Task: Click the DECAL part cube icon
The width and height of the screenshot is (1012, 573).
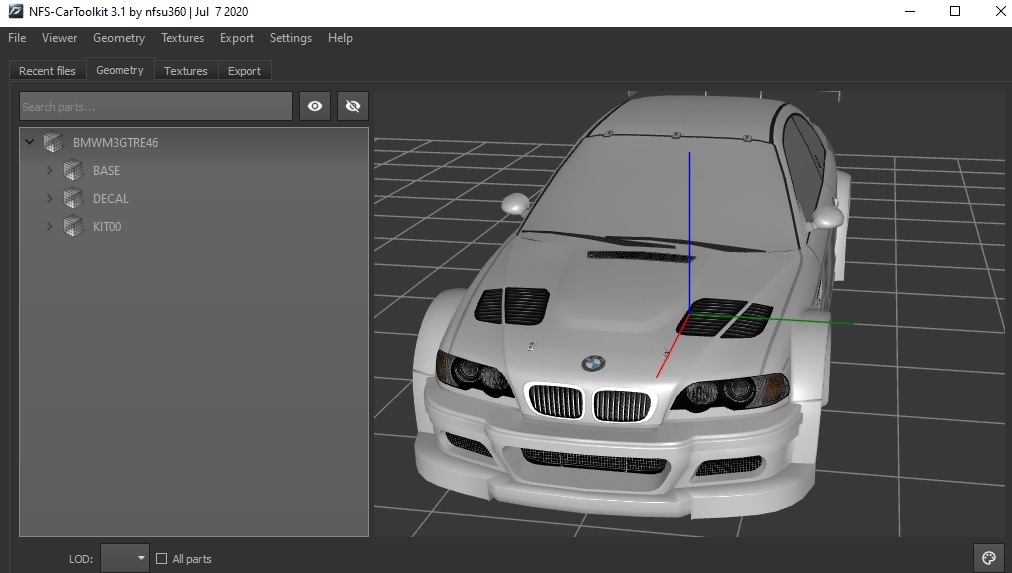Action: coord(73,199)
